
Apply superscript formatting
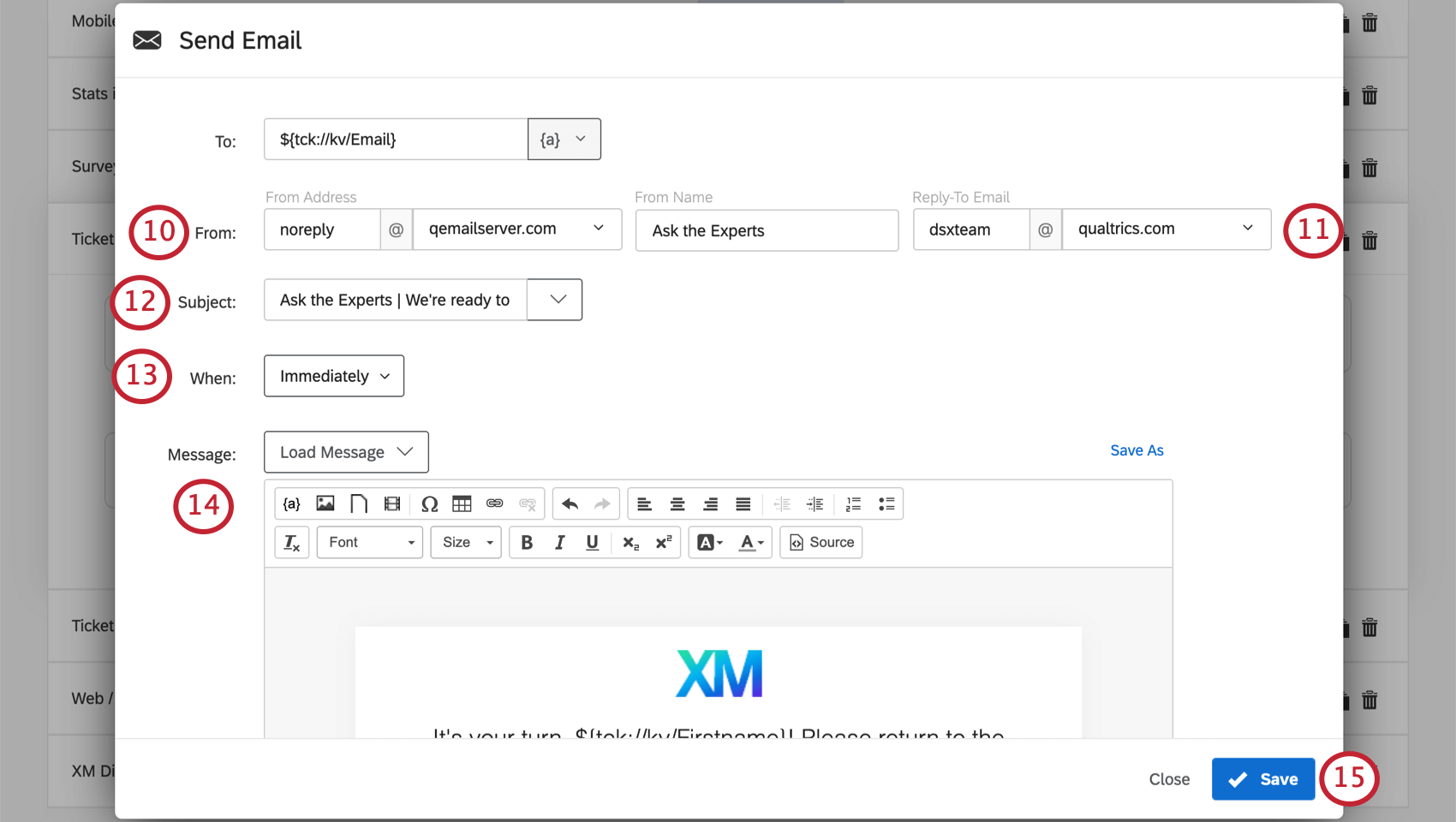[664, 542]
